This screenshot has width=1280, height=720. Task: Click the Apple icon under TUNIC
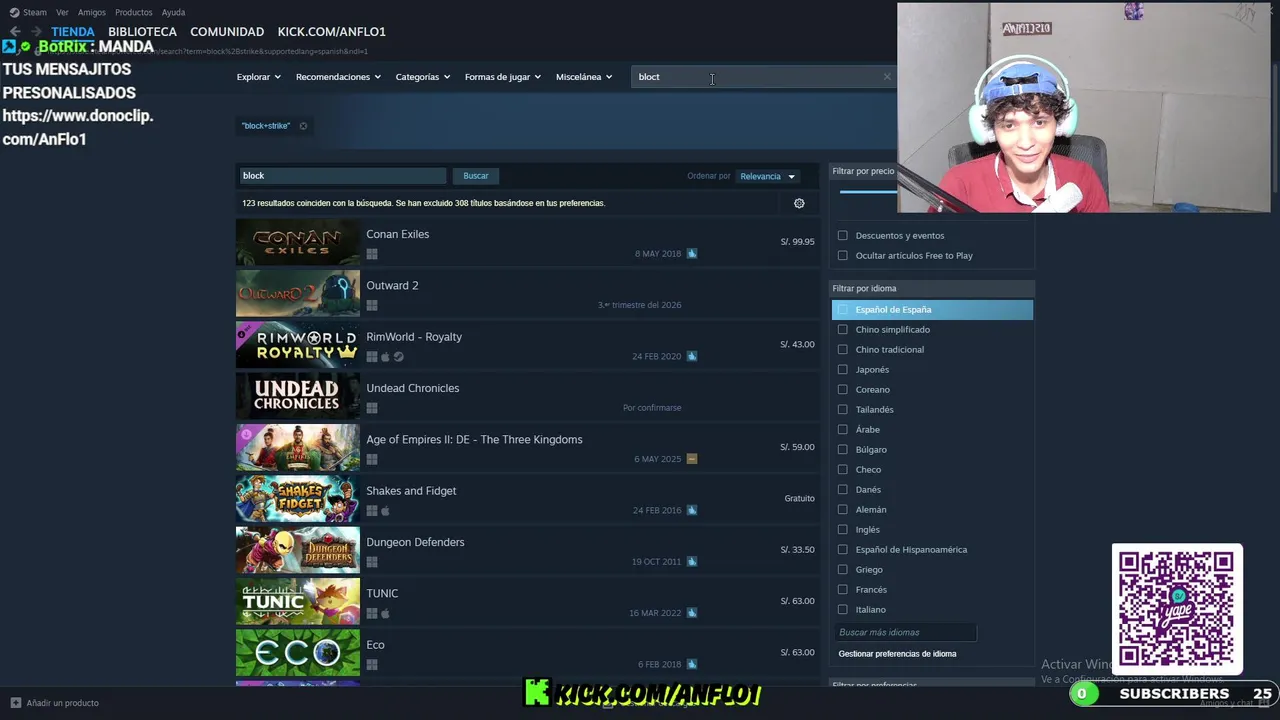point(385,613)
